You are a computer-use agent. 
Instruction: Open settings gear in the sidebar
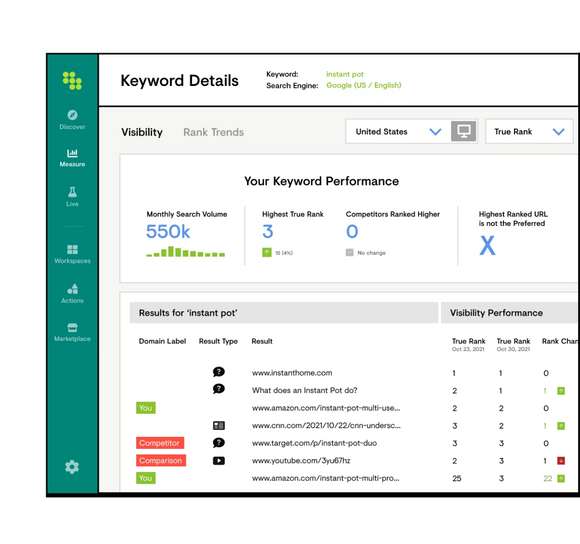72,467
